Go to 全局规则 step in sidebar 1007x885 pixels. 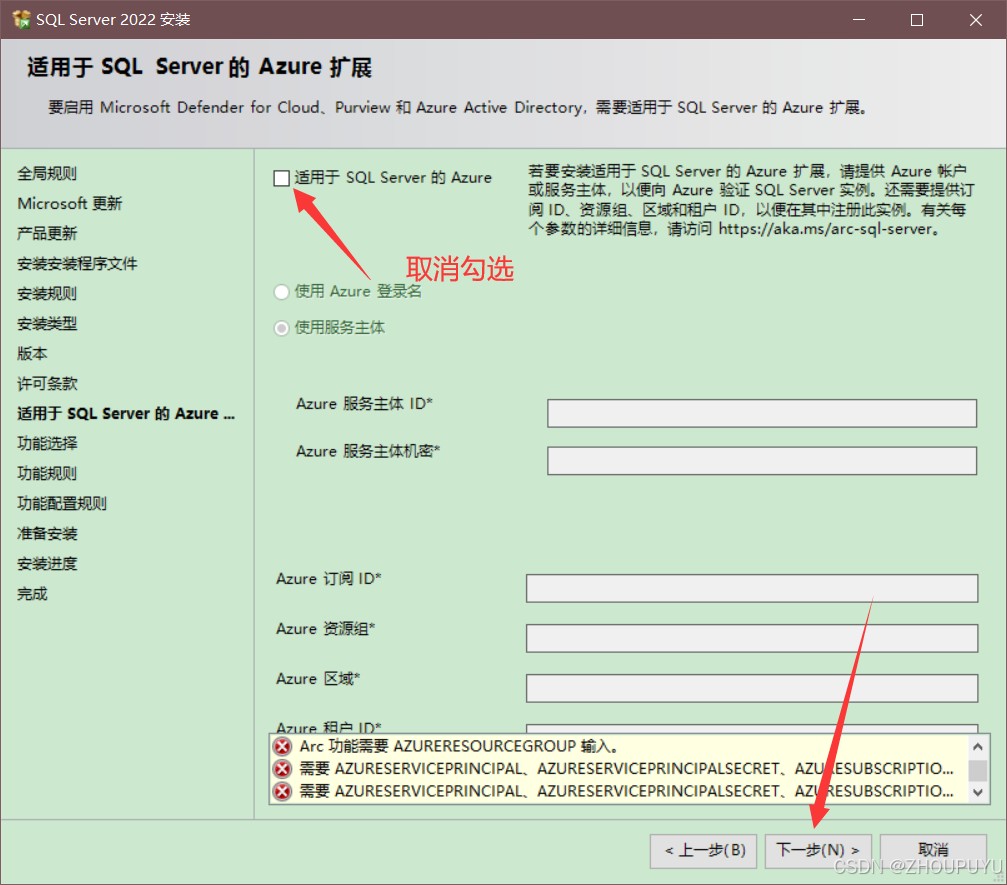(47, 173)
